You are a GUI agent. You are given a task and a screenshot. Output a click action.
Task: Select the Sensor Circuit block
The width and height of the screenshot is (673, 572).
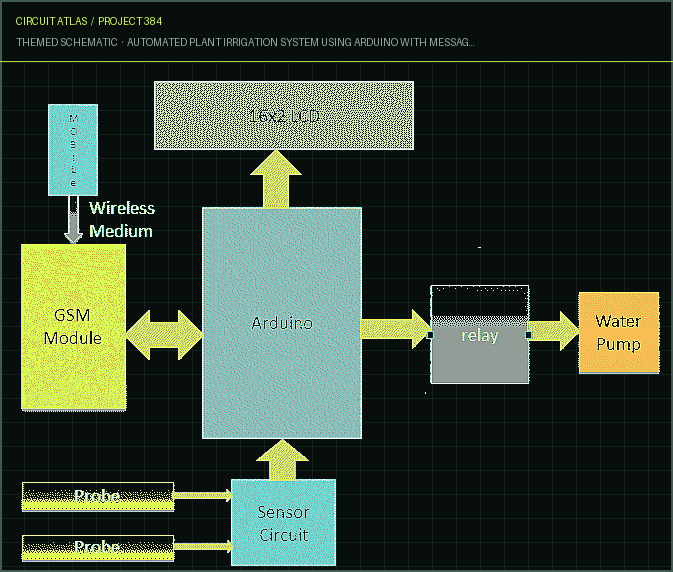point(283,522)
